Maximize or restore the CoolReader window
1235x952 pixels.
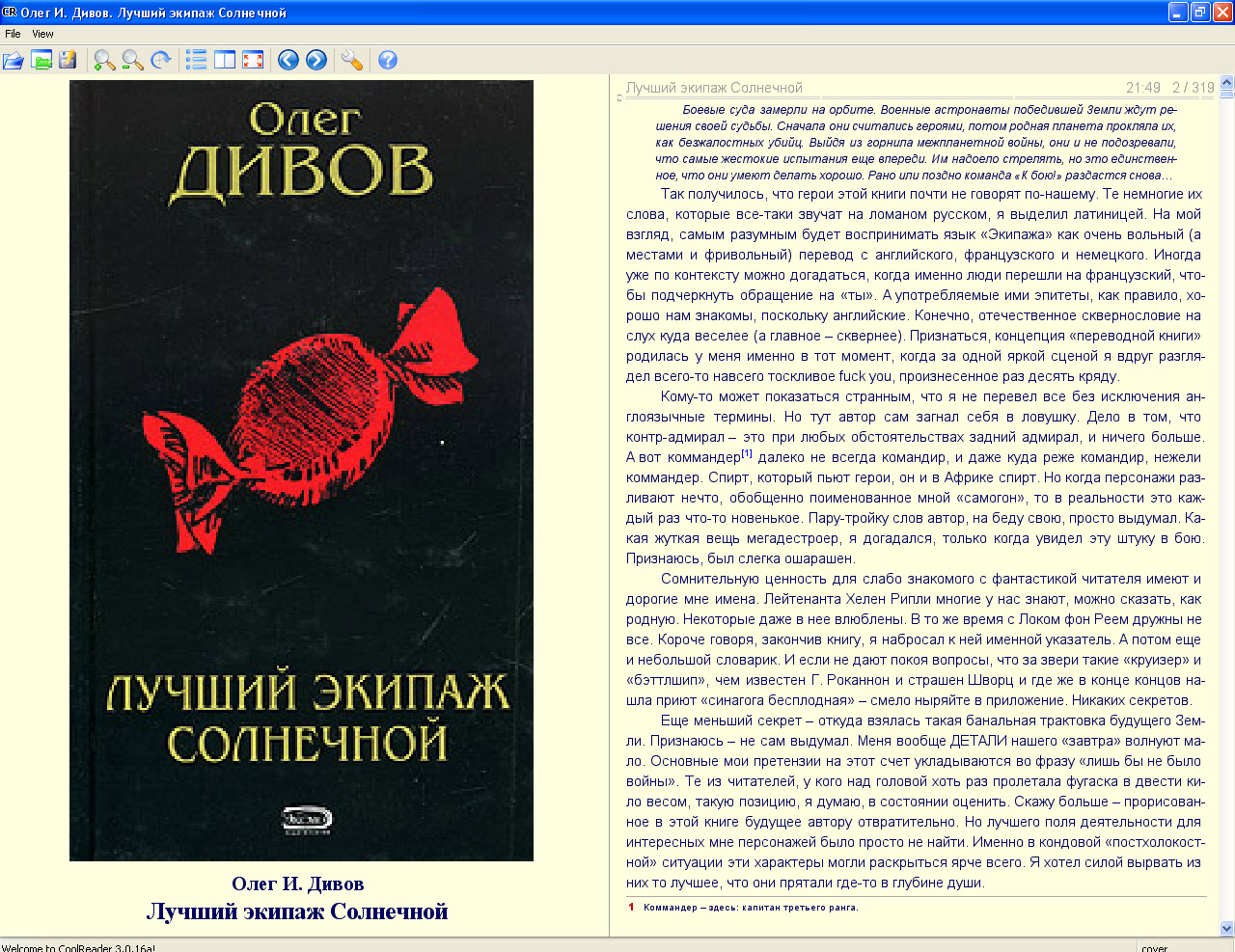click(1200, 13)
